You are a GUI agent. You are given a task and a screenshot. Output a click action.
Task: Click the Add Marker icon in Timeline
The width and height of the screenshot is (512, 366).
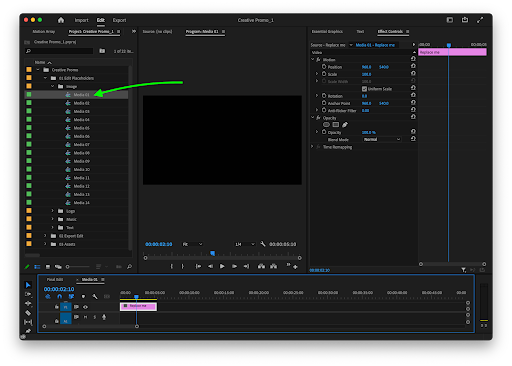click(x=83, y=296)
